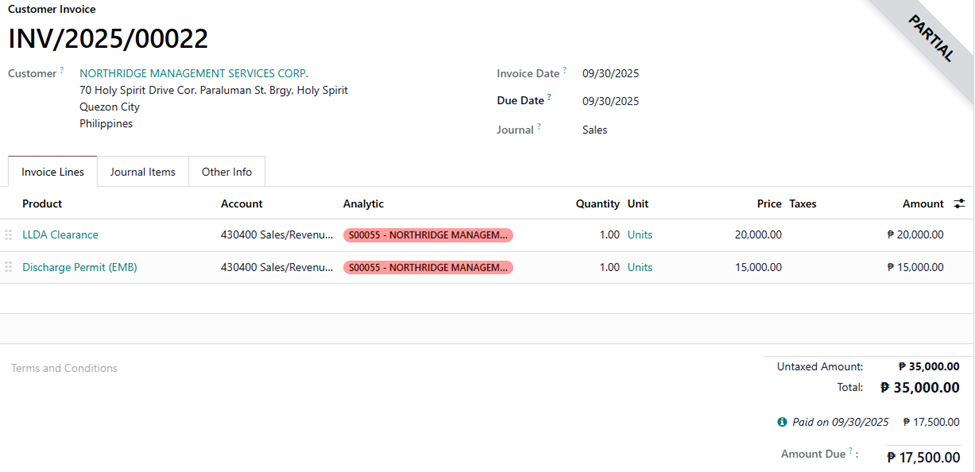This screenshot has height=472, width=975.
Task: Click the help icon beside Invoice Date
Action: (565, 71)
